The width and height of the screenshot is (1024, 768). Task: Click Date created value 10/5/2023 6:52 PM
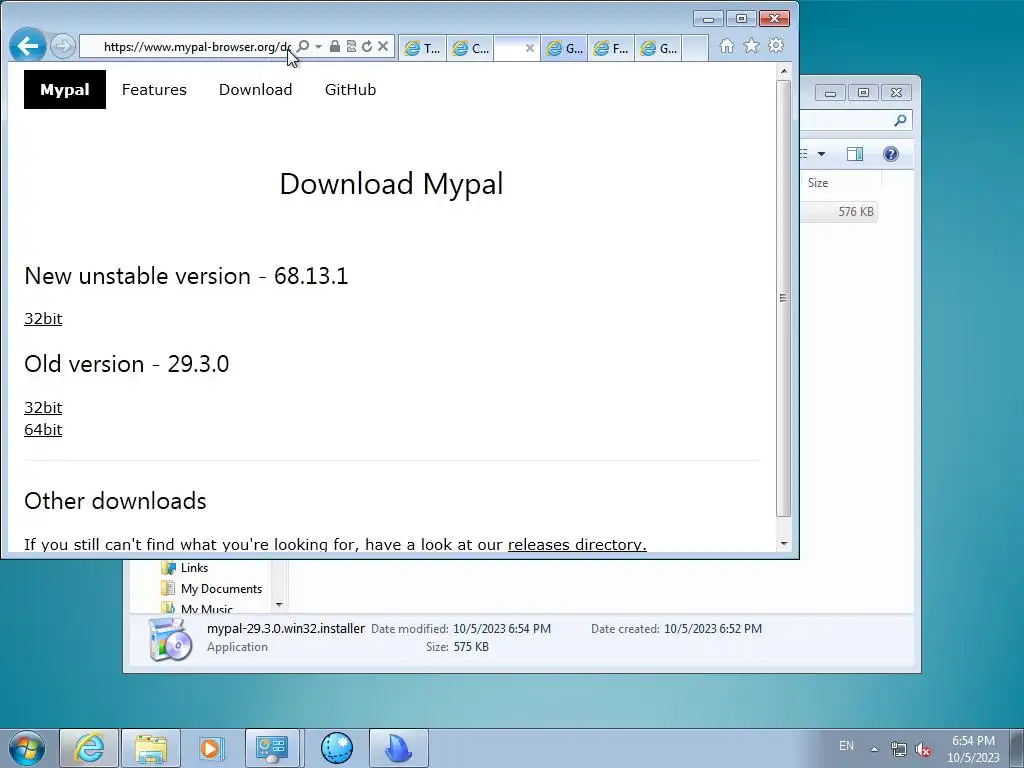(x=712, y=629)
